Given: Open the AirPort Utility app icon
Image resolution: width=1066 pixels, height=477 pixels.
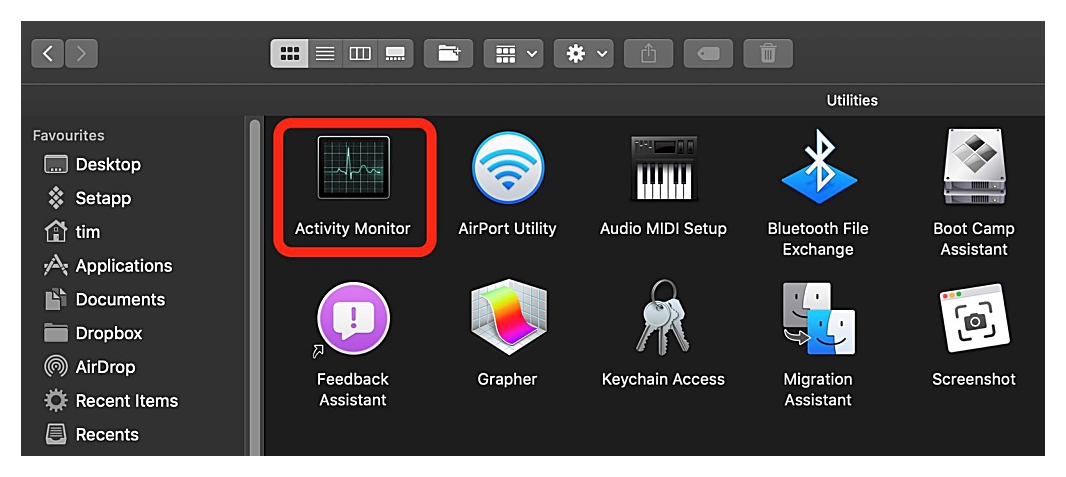Looking at the screenshot, I should coord(507,167).
